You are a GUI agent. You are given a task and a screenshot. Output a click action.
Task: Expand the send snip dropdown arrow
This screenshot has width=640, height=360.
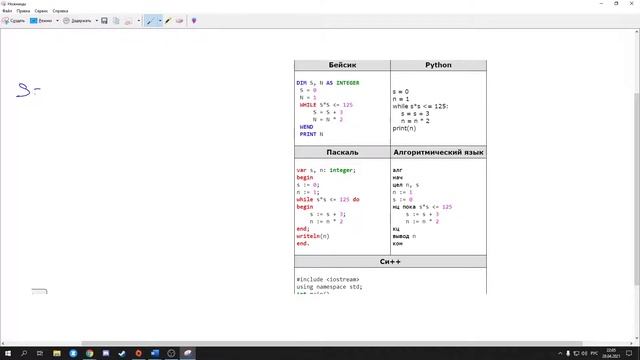tap(139, 20)
